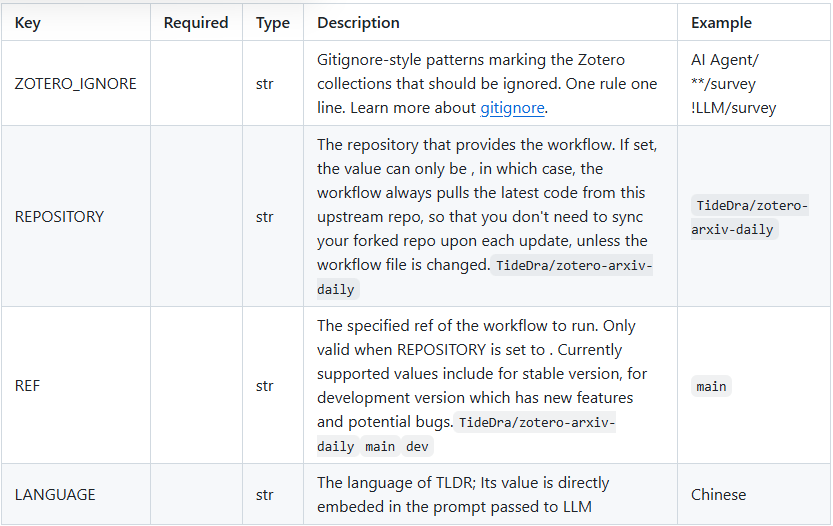Click TideDra/zotero-arxiv-daily code in REPOSITORY Example cell
Screen dimensions: 833x526
[x=750, y=217]
